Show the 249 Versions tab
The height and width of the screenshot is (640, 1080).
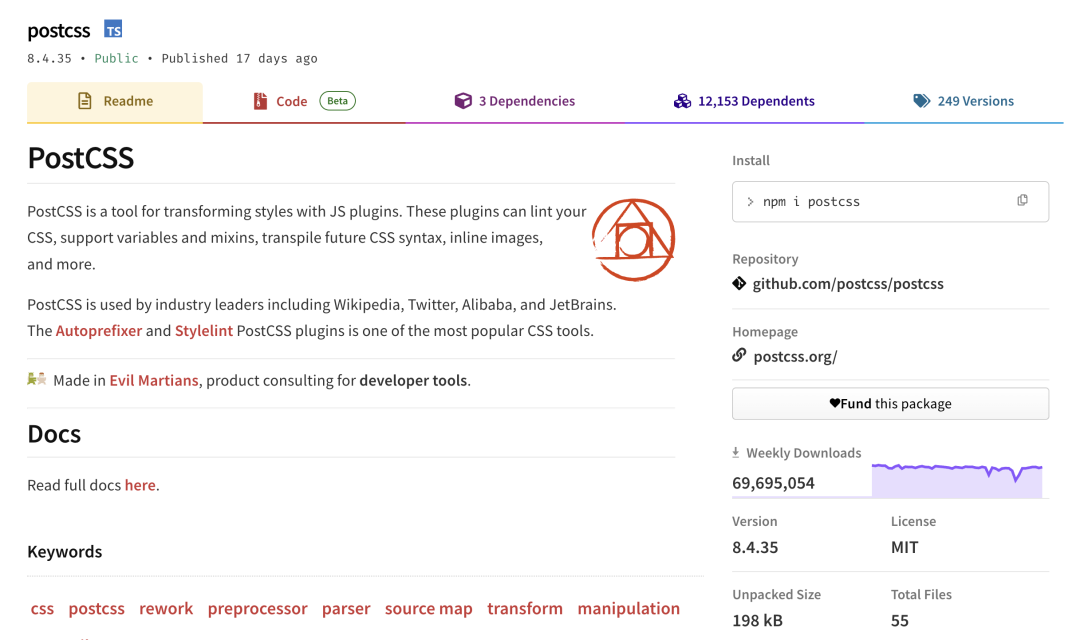[963, 101]
